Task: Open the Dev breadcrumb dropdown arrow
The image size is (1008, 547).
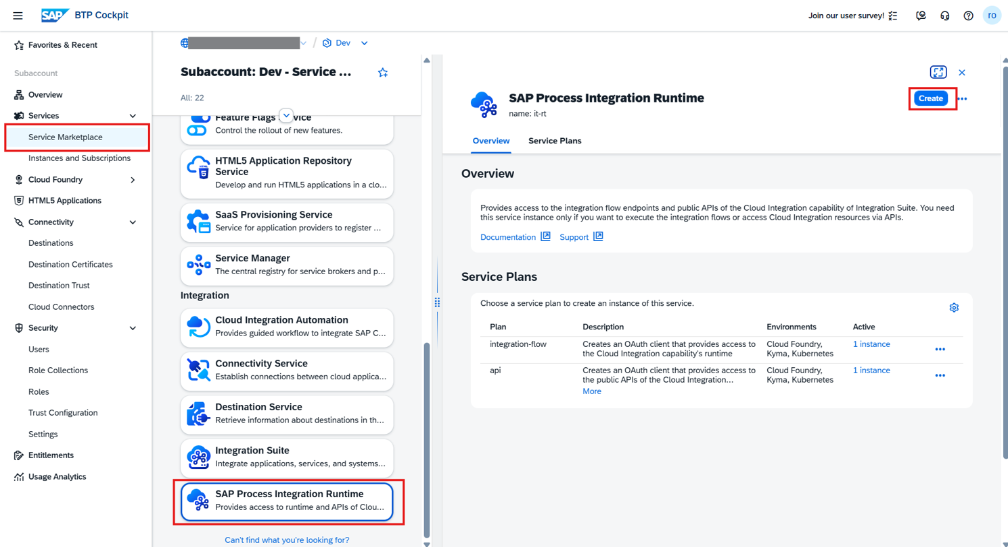Action: tap(364, 43)
